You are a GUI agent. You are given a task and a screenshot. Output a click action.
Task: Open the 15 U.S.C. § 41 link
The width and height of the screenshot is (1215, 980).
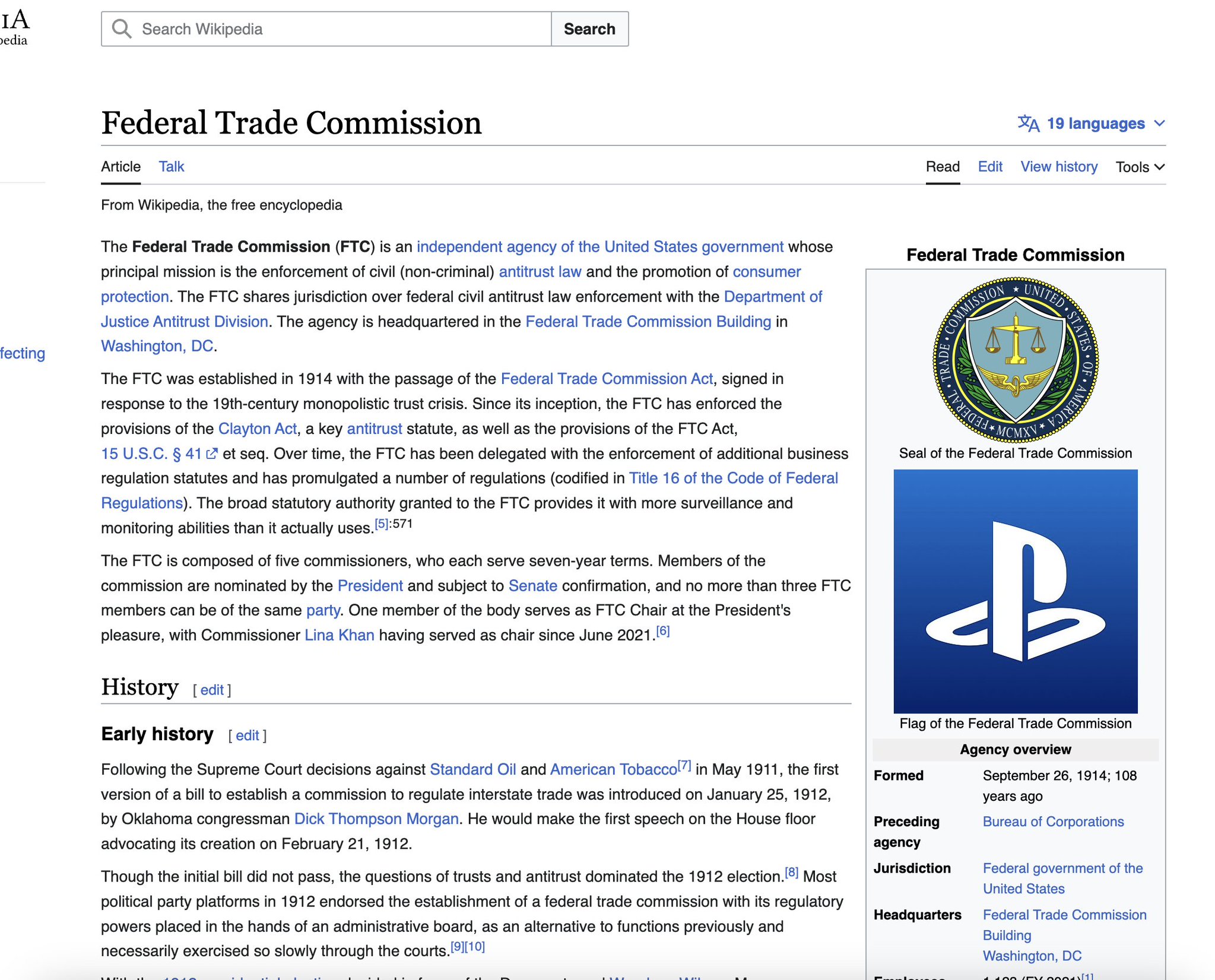[151, 454]
